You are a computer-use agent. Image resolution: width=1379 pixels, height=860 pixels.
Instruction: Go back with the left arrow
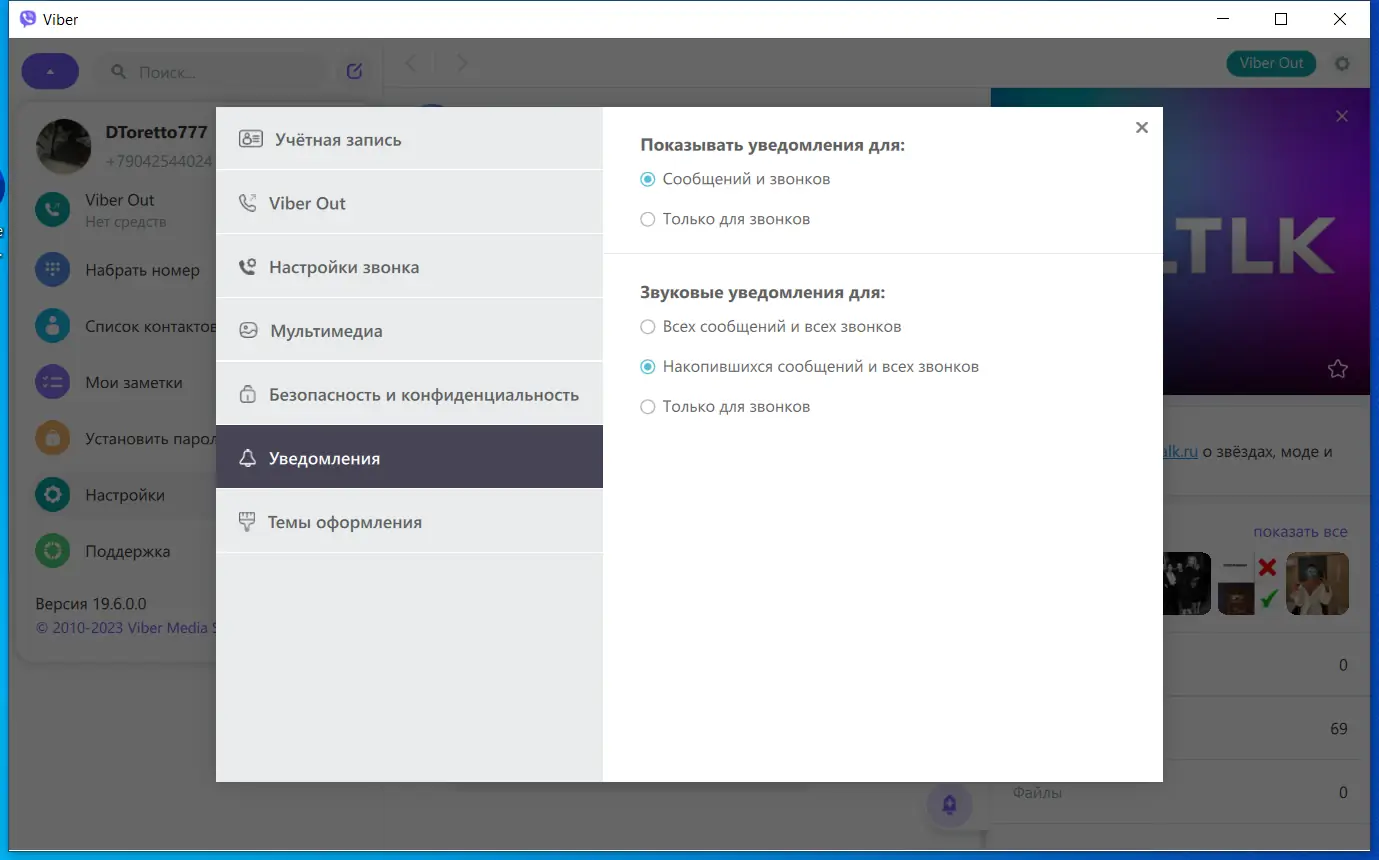click(410, 63)
